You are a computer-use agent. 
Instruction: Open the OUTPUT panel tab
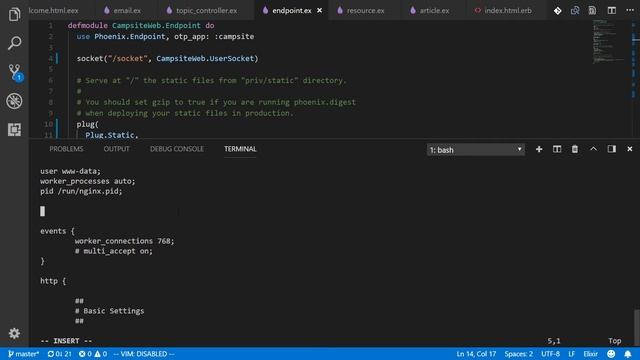pos(116,149)
